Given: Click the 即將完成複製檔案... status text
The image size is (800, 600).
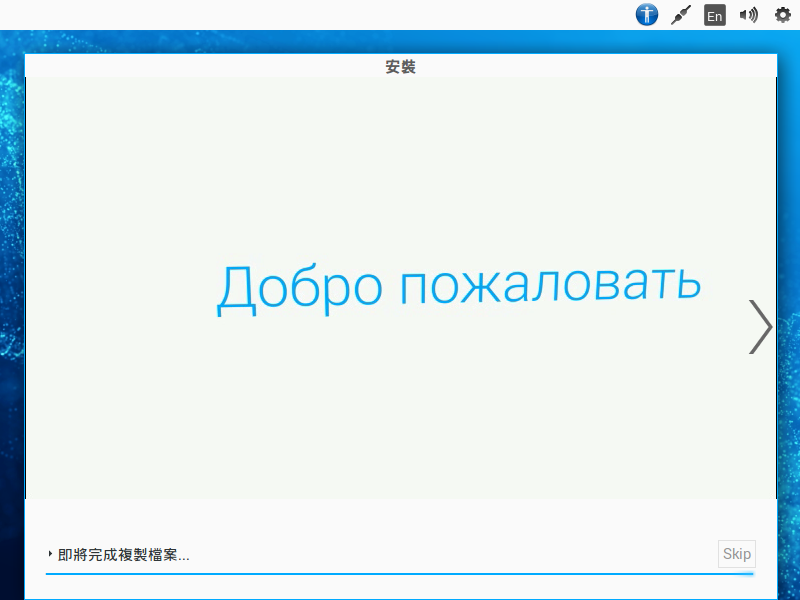Looking at the screenshot, I should [x=124, y=555].
